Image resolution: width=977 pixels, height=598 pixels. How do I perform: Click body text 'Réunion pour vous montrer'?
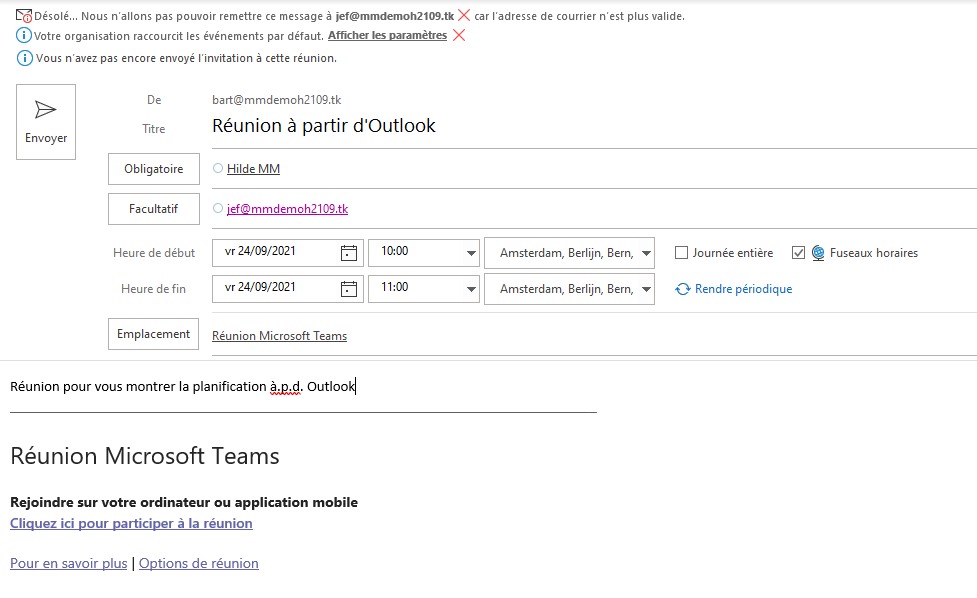[x=182, y=386]
